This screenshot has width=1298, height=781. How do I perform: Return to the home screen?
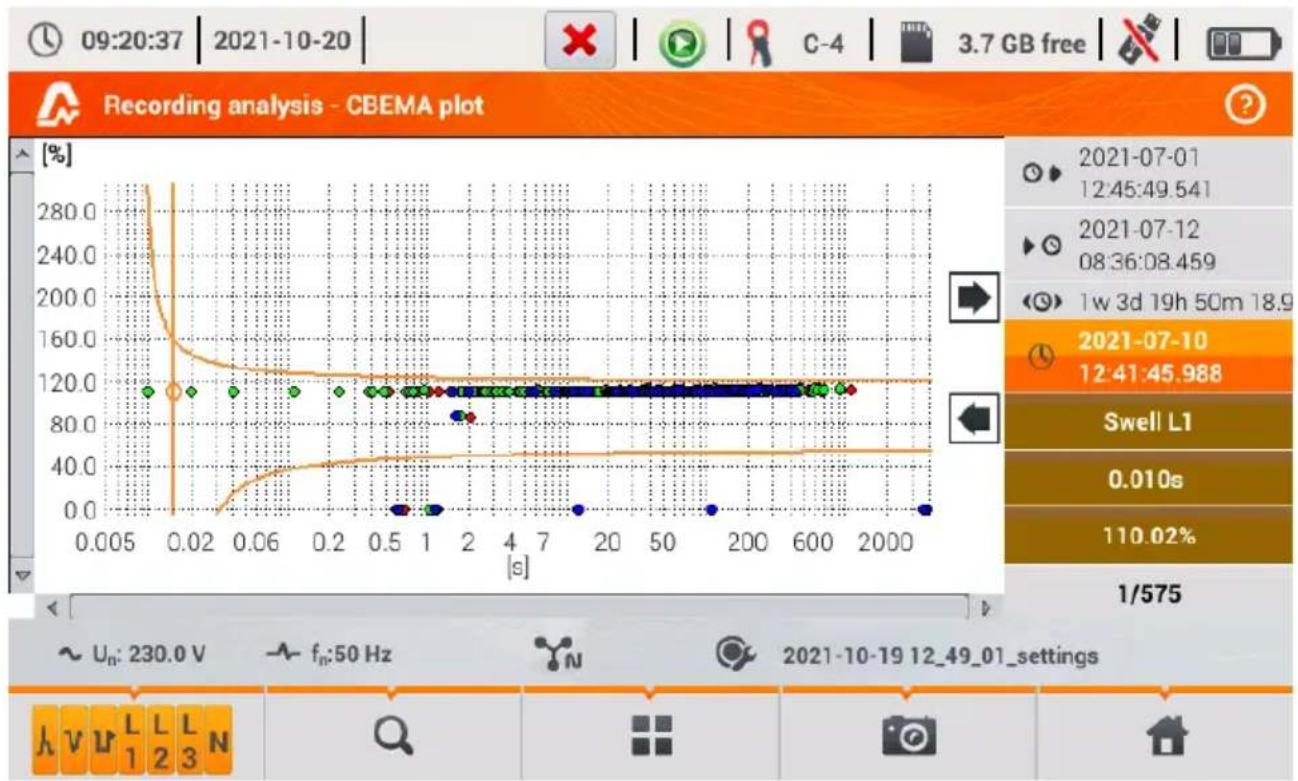[1166, 737]
